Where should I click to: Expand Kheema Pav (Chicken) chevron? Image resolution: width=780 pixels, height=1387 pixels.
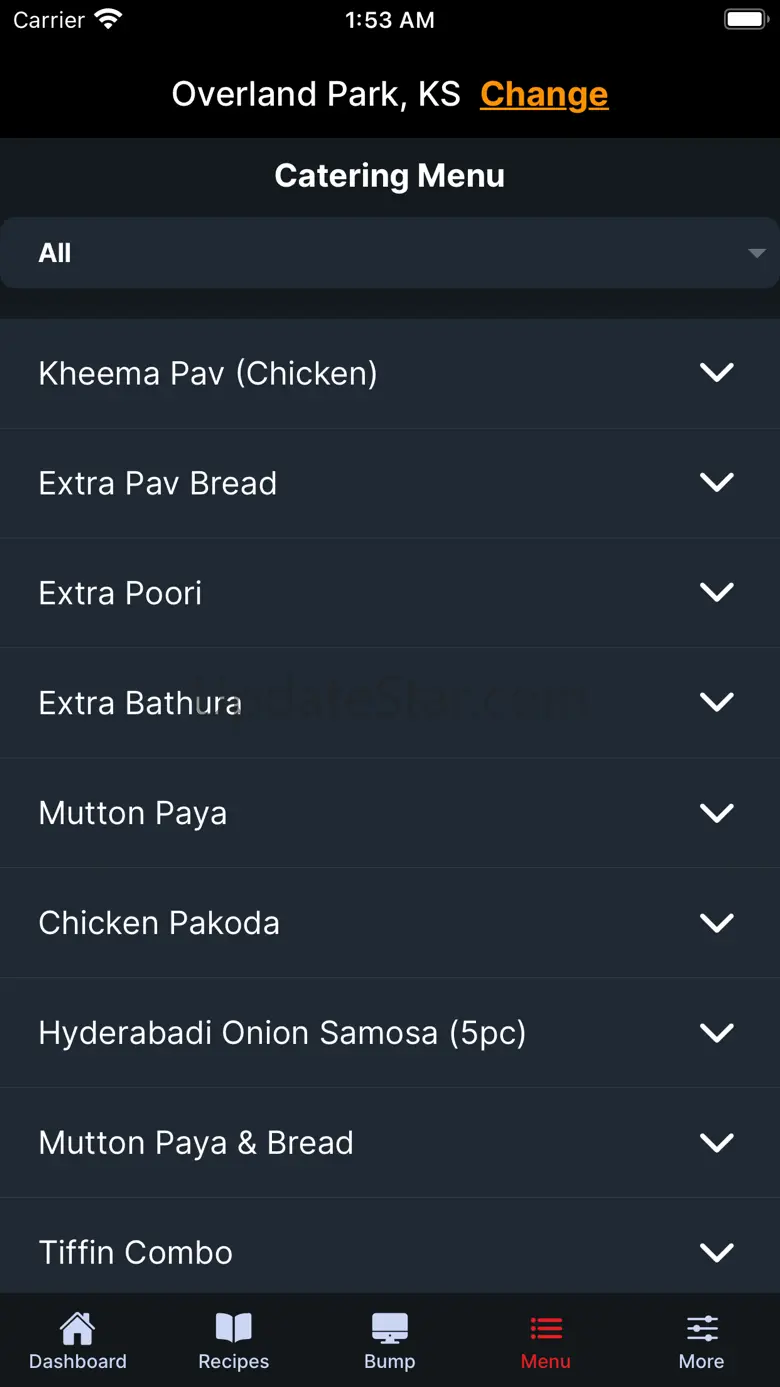click(716, 373)
